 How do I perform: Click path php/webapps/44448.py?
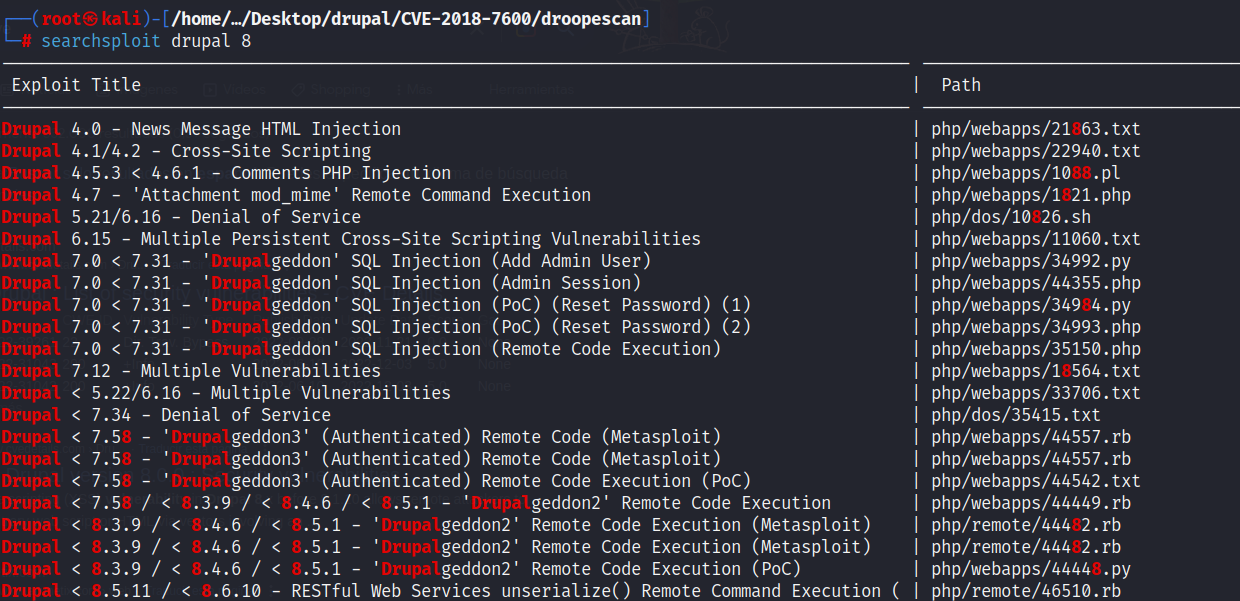coord(1031,569)
